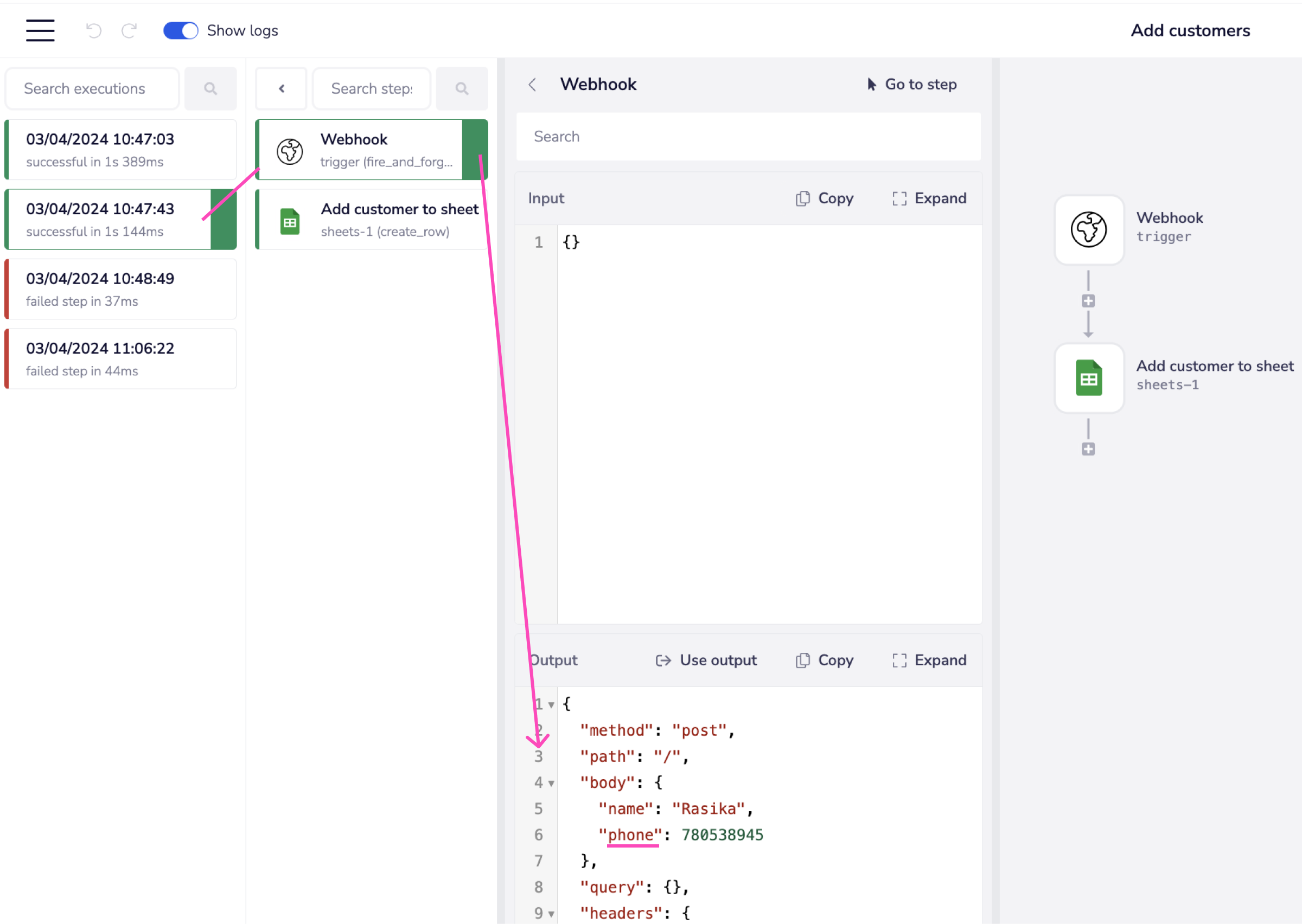Click the Google Sheets node on canvas
Image resolution: width=1302 pixels, height=924 pixels.
1088,378
